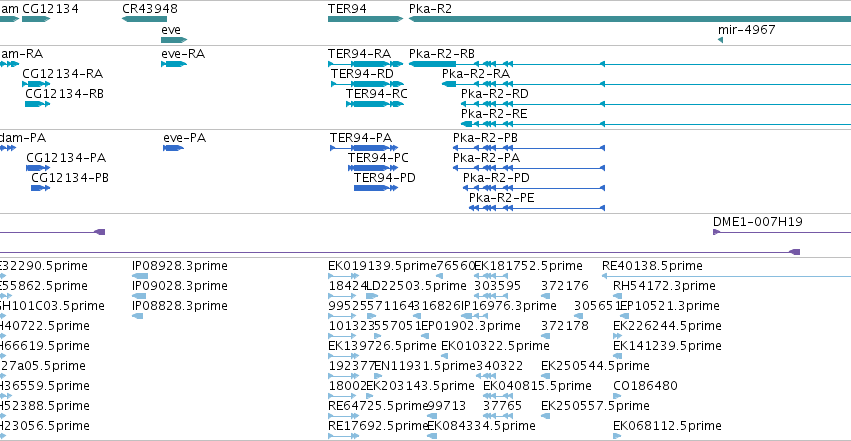The height and width of the screenshot is (441, 851).
Task: Click EST EK181752.5prime
Action: click(491, 276)
